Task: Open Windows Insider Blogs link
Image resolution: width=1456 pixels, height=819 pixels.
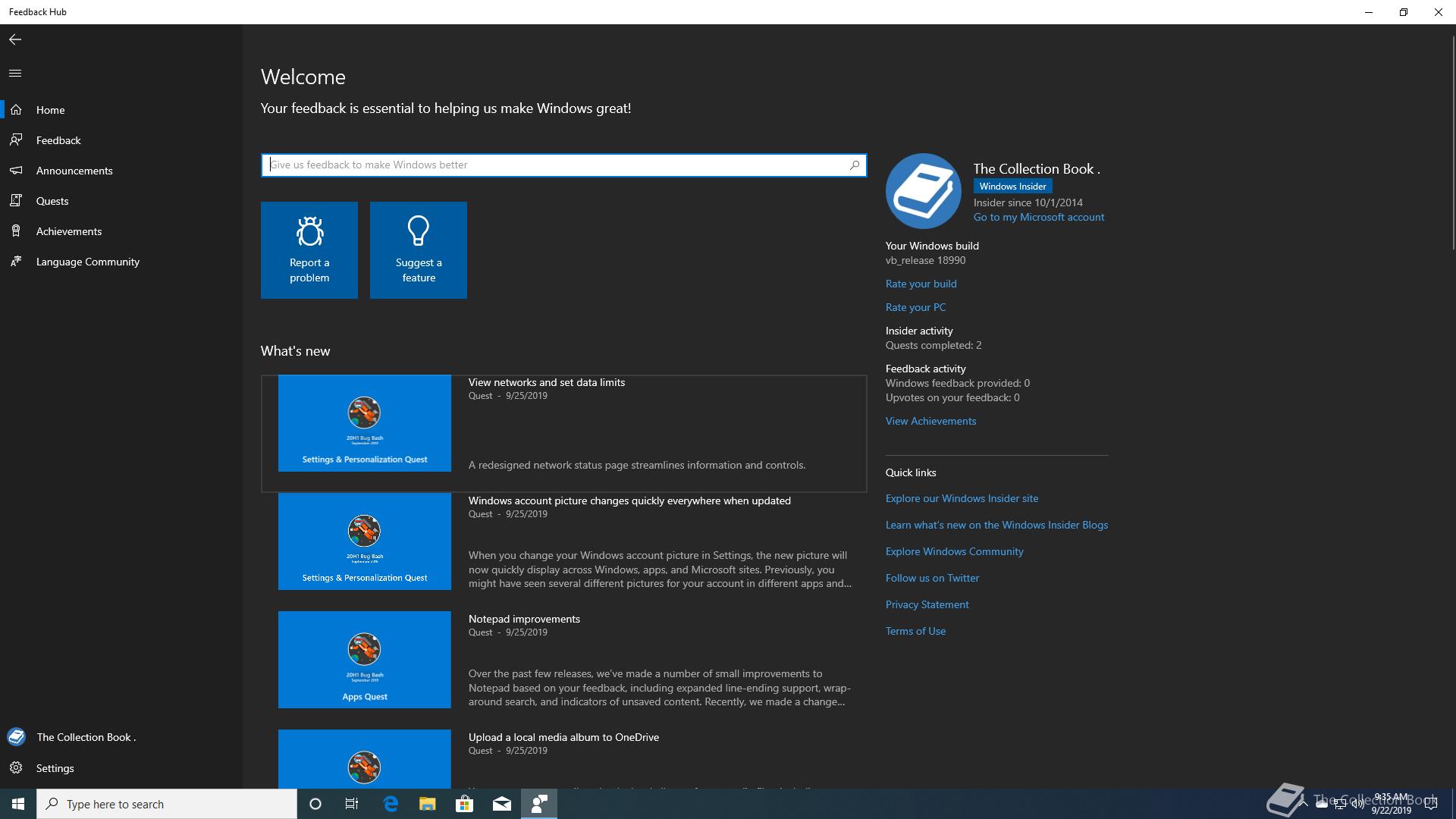Action: 996,525
